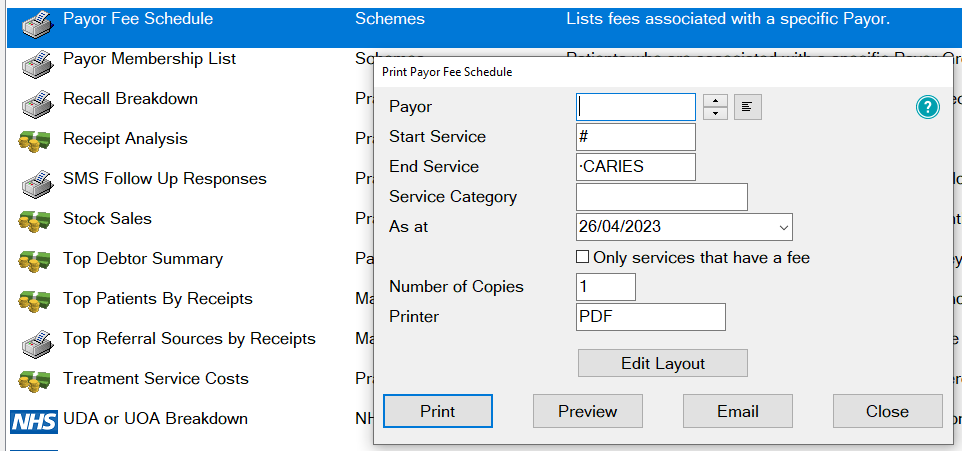Select the Recall Breakdown report
962x451 pixels.
point(131,99)
